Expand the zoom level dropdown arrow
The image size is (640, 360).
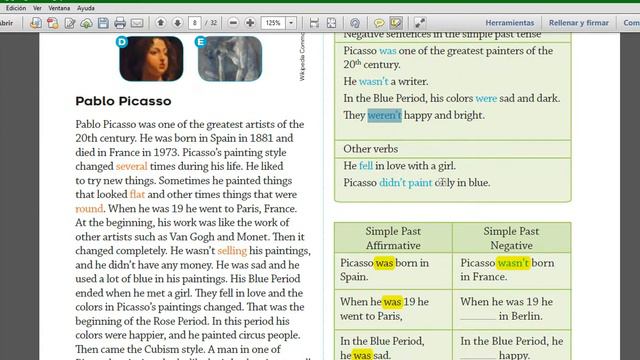coord(291,23)
